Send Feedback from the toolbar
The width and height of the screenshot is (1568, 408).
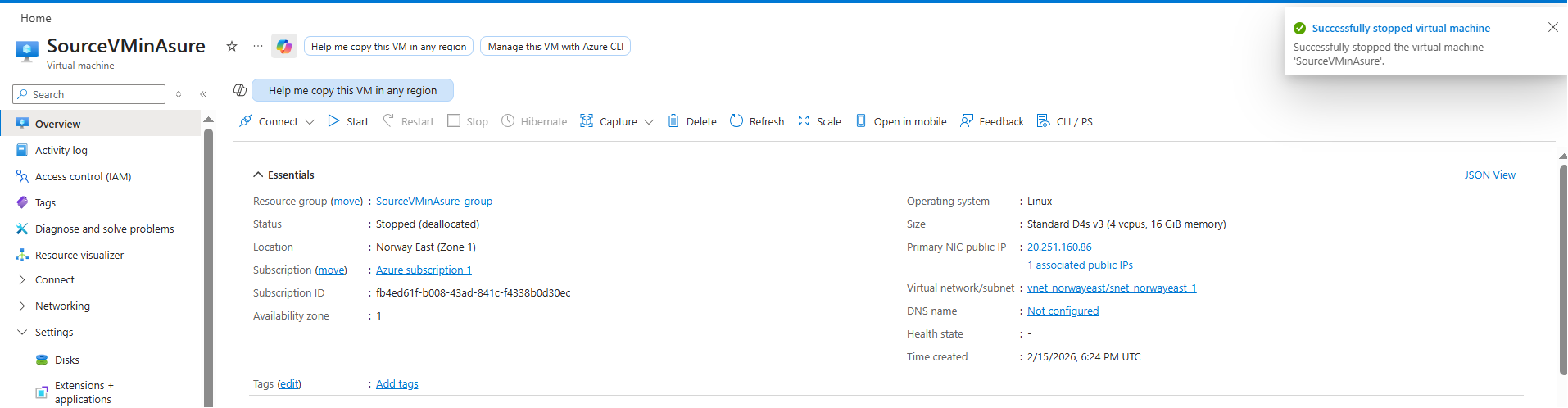coord(991,121)
